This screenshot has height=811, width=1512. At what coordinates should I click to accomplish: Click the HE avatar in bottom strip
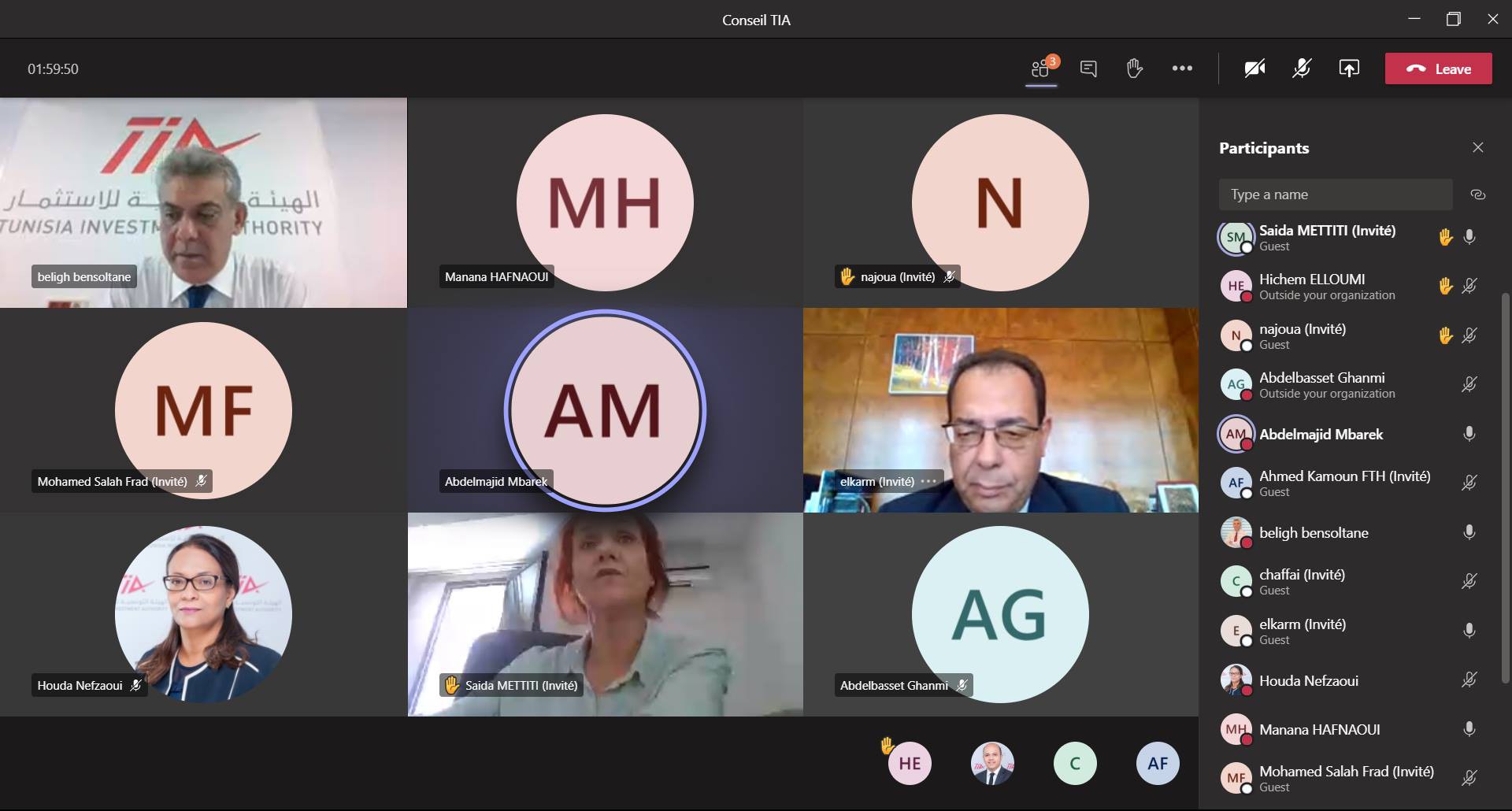click(x=910, y=763)
